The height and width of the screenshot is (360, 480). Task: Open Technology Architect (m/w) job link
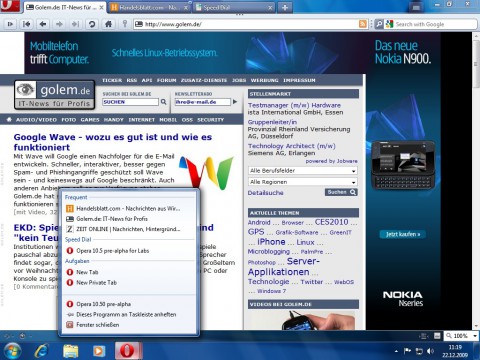pyautogui.click(x=292, y=146)
